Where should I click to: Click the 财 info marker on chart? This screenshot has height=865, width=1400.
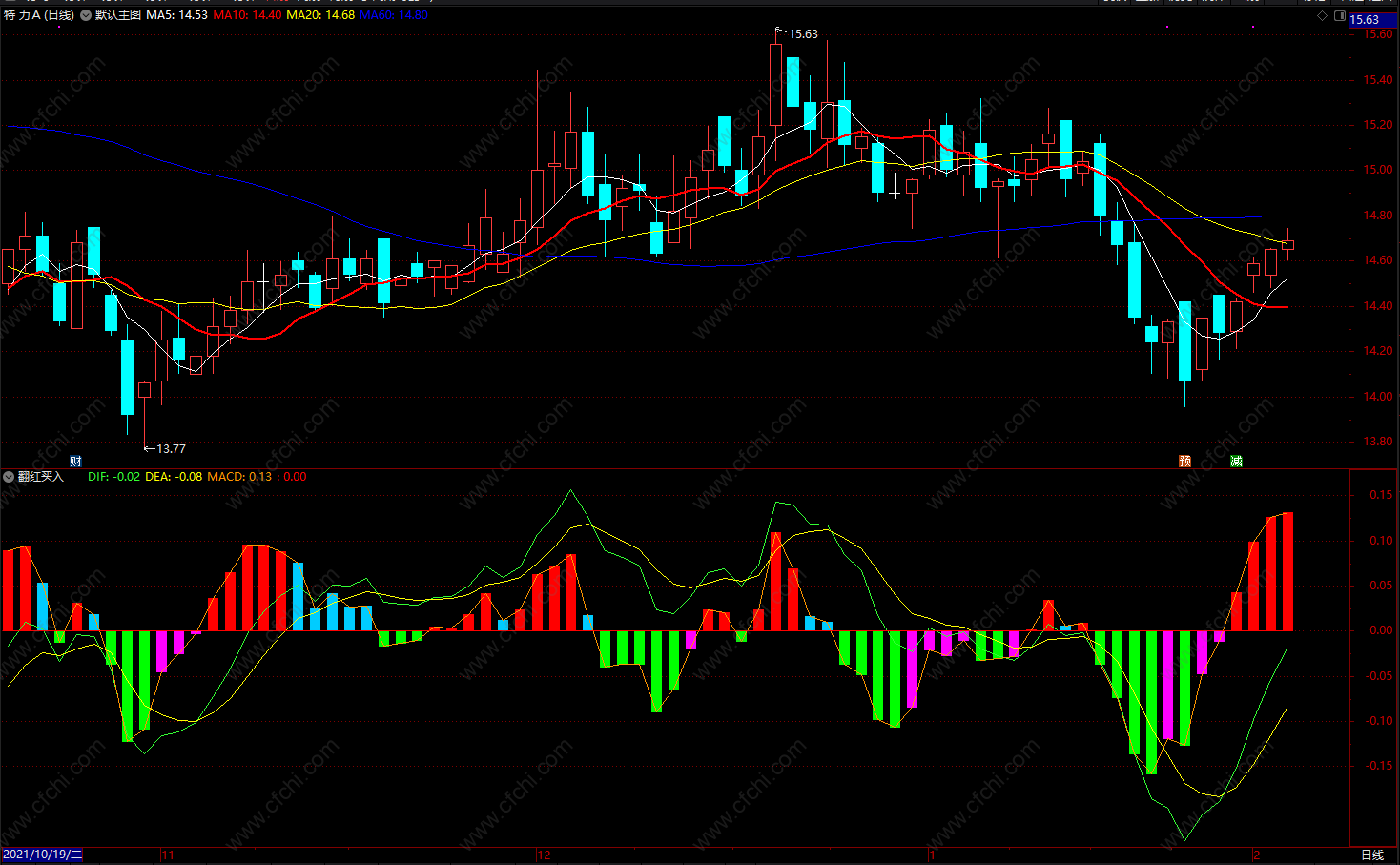pos(75,462)
